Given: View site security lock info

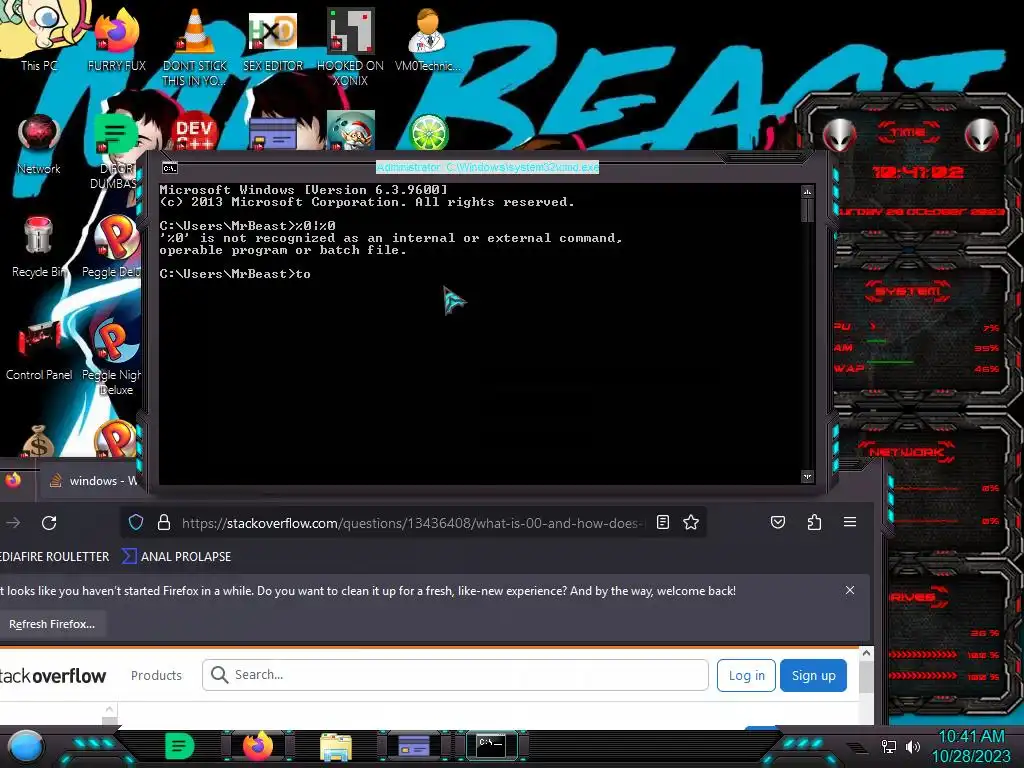Looking at the screenshot, I should point(164,522).
